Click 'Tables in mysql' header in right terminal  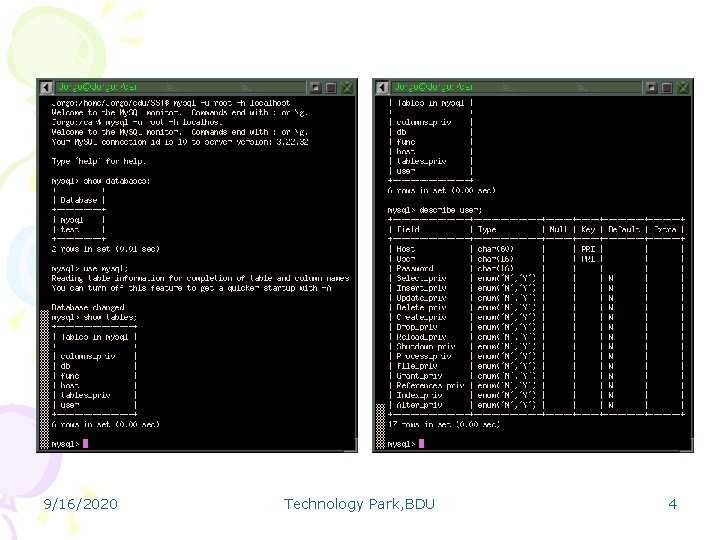(430, 103)
